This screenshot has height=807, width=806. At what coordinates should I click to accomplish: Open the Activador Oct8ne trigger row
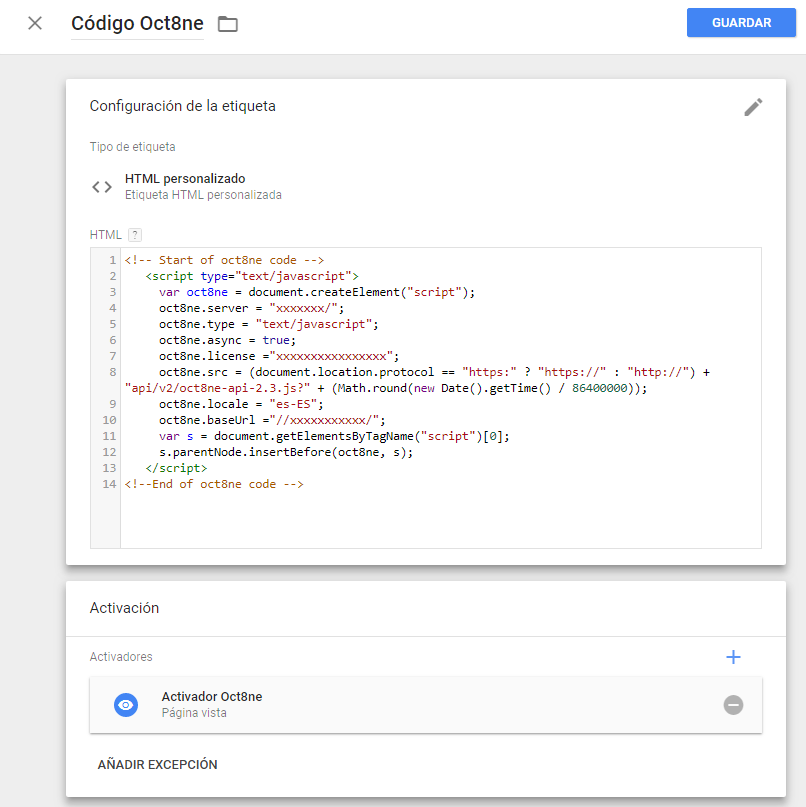point(400,705)
